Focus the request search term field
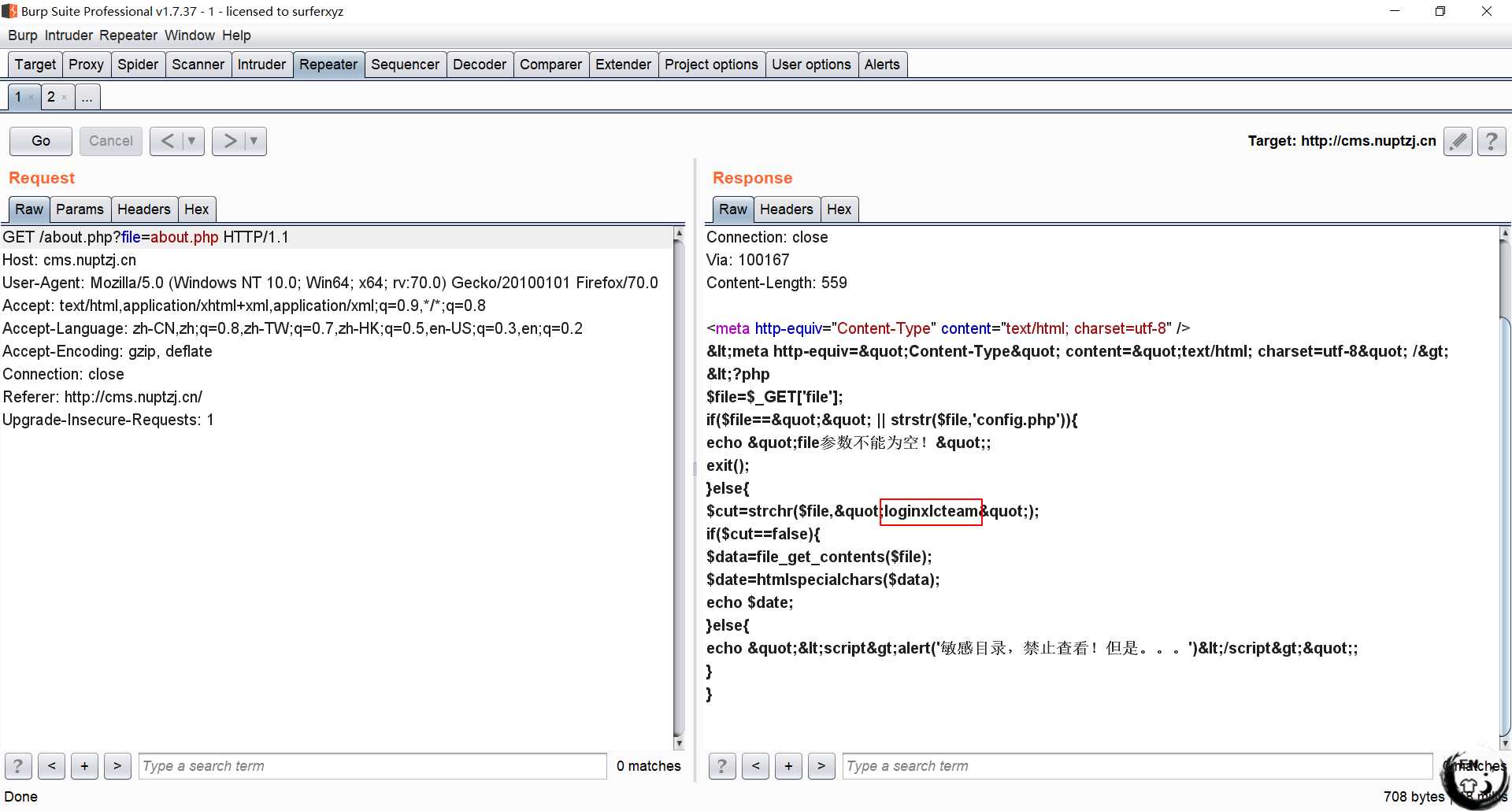1512x811 pixels. coord(372,766)
